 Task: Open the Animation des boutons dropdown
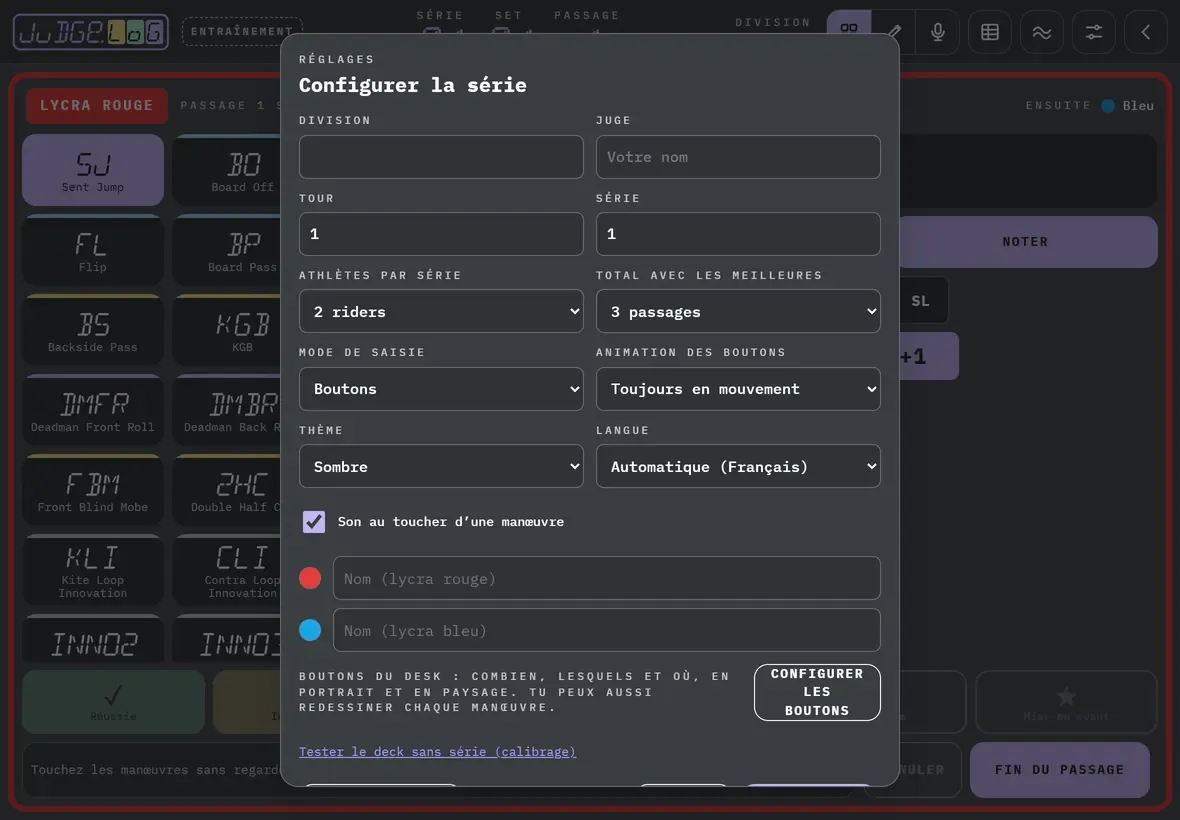tap(738, 389)
